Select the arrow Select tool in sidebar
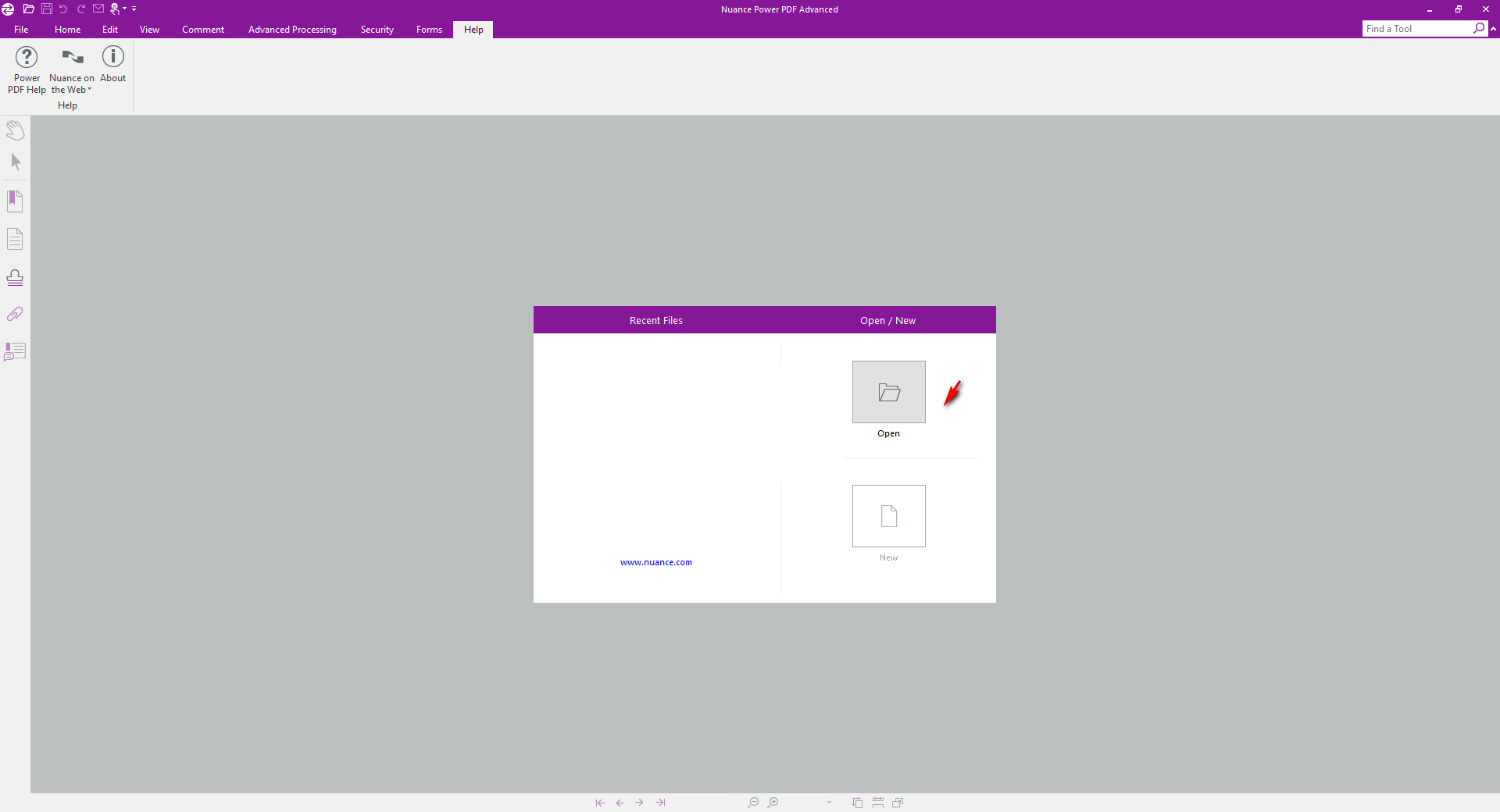 pyautogui.click(x=15, y=162)
